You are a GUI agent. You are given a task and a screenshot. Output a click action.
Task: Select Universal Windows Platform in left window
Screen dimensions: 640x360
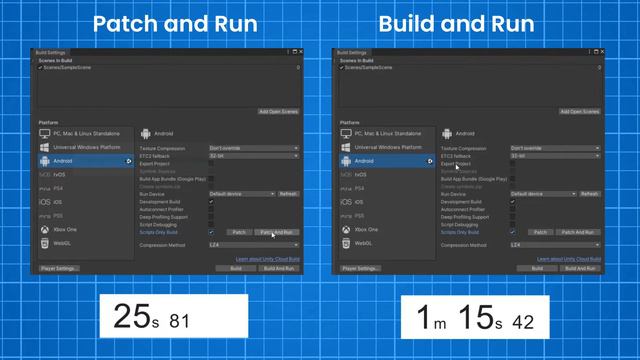pyautogui.click(x=86, y=147)
